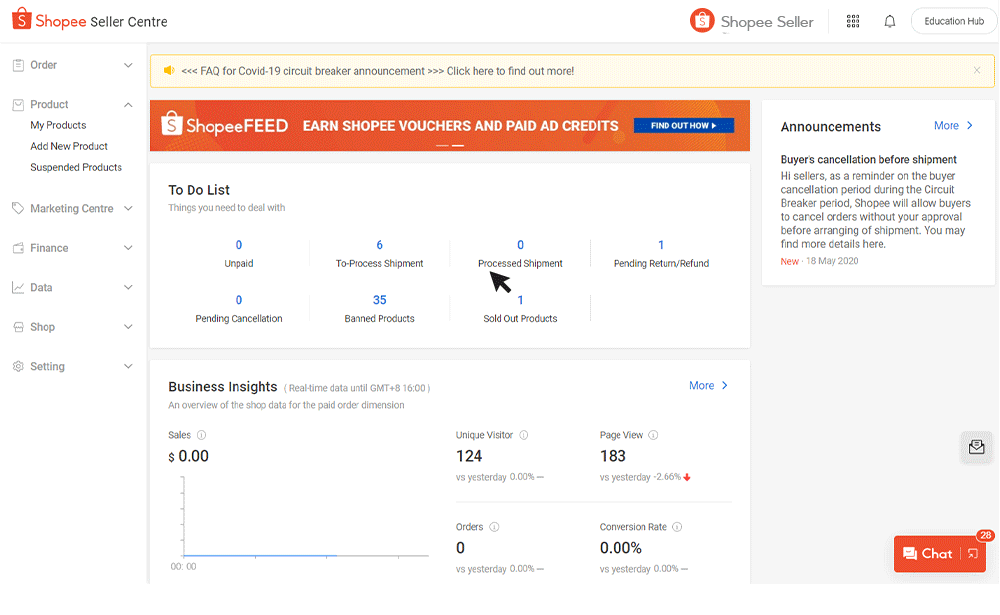Screen dimensions: 1000x615
Task: Click More link in Business Insights
Action: pyautogui.click(x=702, y=385)
